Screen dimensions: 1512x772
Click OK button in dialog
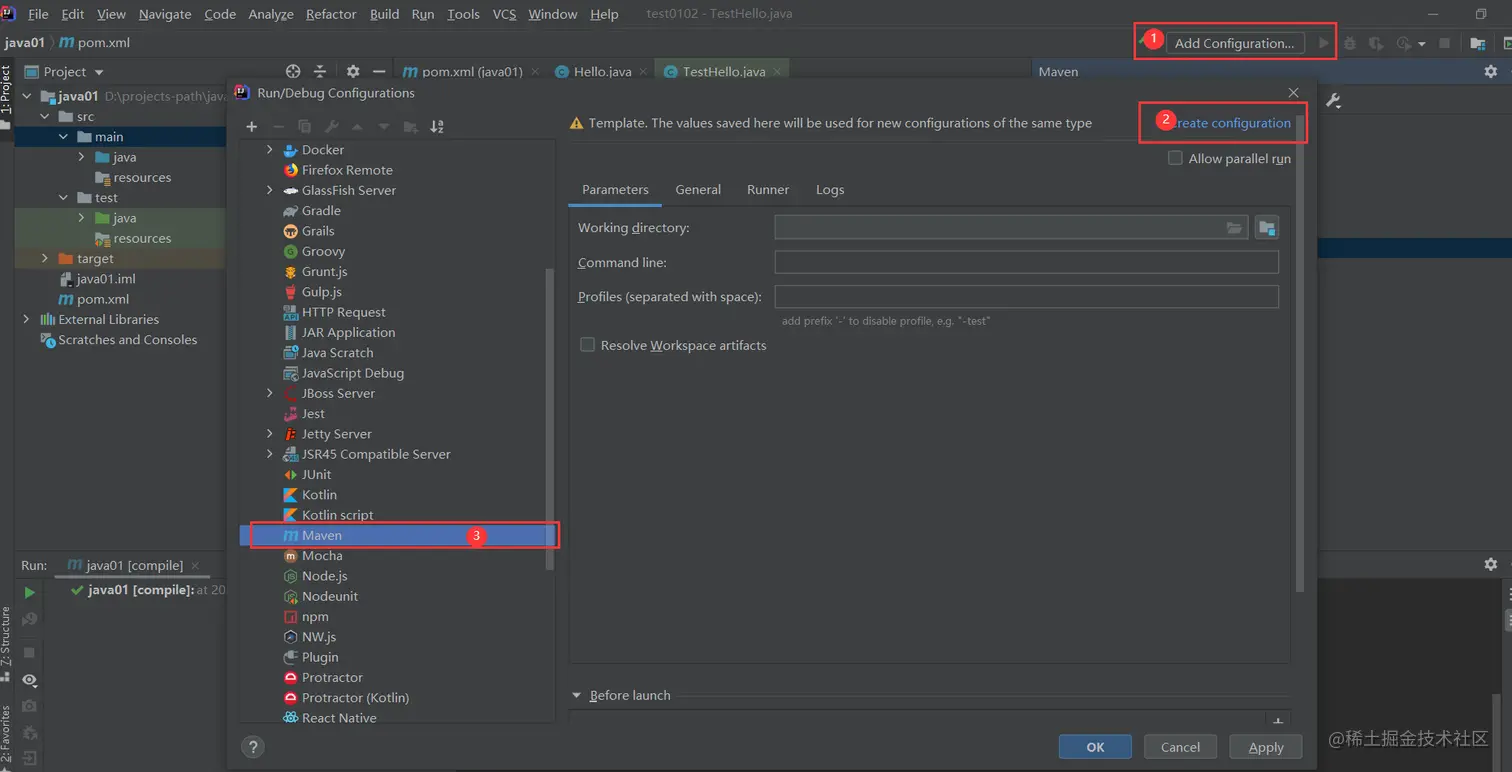coord(1095,747)
